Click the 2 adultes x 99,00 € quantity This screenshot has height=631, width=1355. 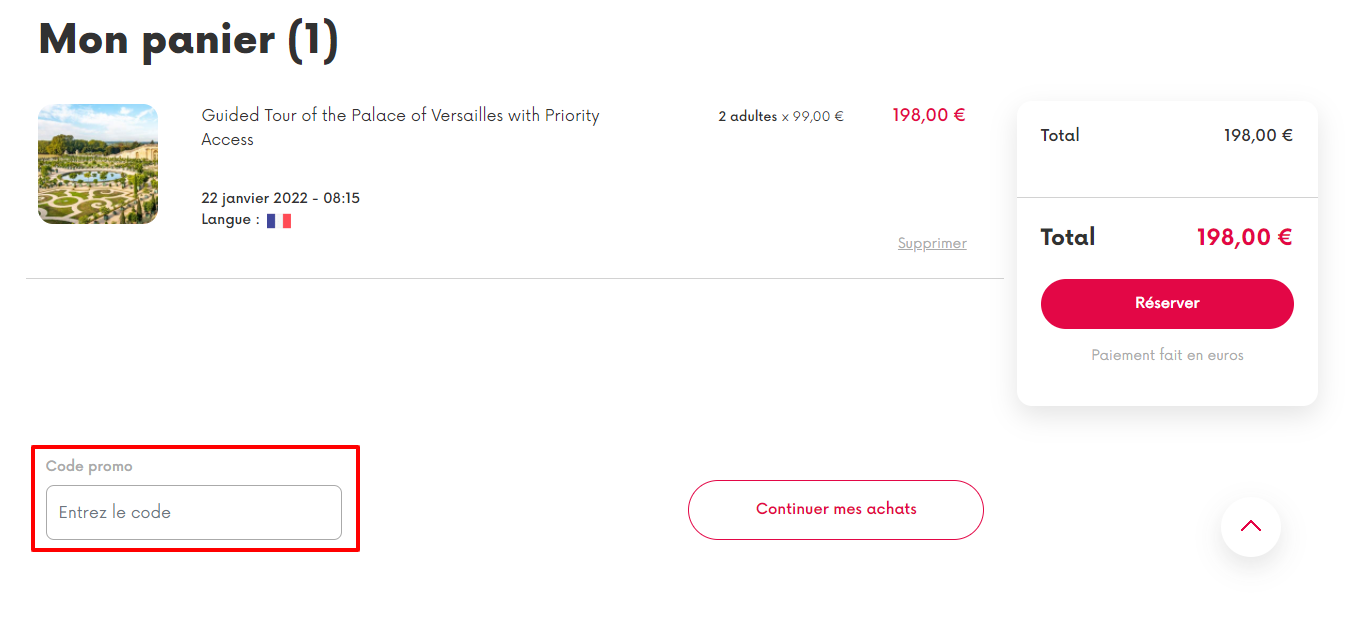point(781,116)
